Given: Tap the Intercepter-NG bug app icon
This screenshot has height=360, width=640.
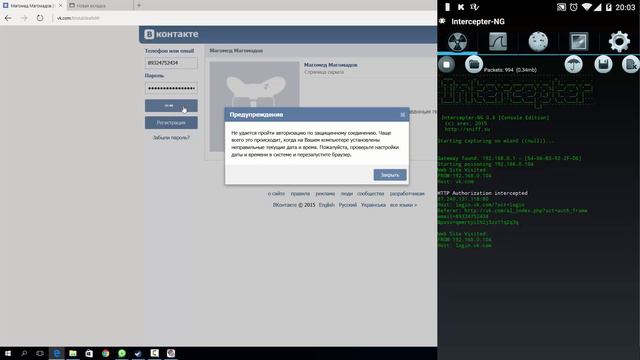Looking at the screenshot, I should 442,21.
